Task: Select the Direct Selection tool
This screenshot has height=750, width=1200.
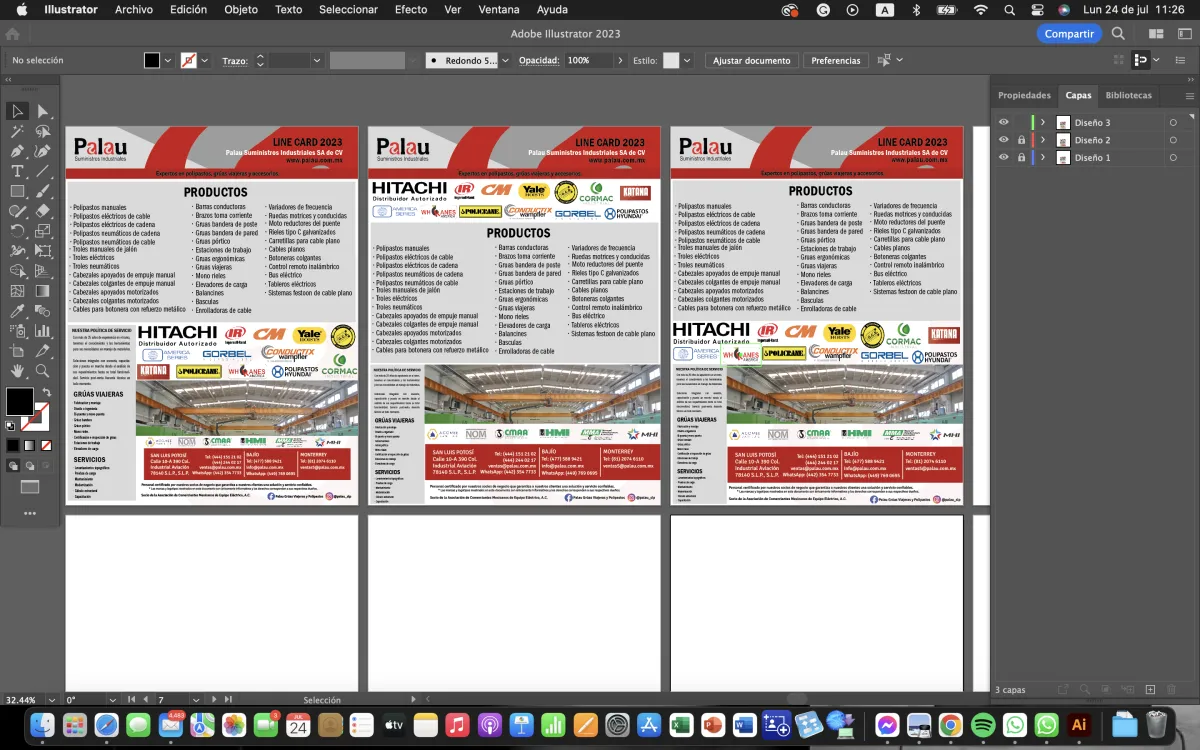Action: pos(43,111)
